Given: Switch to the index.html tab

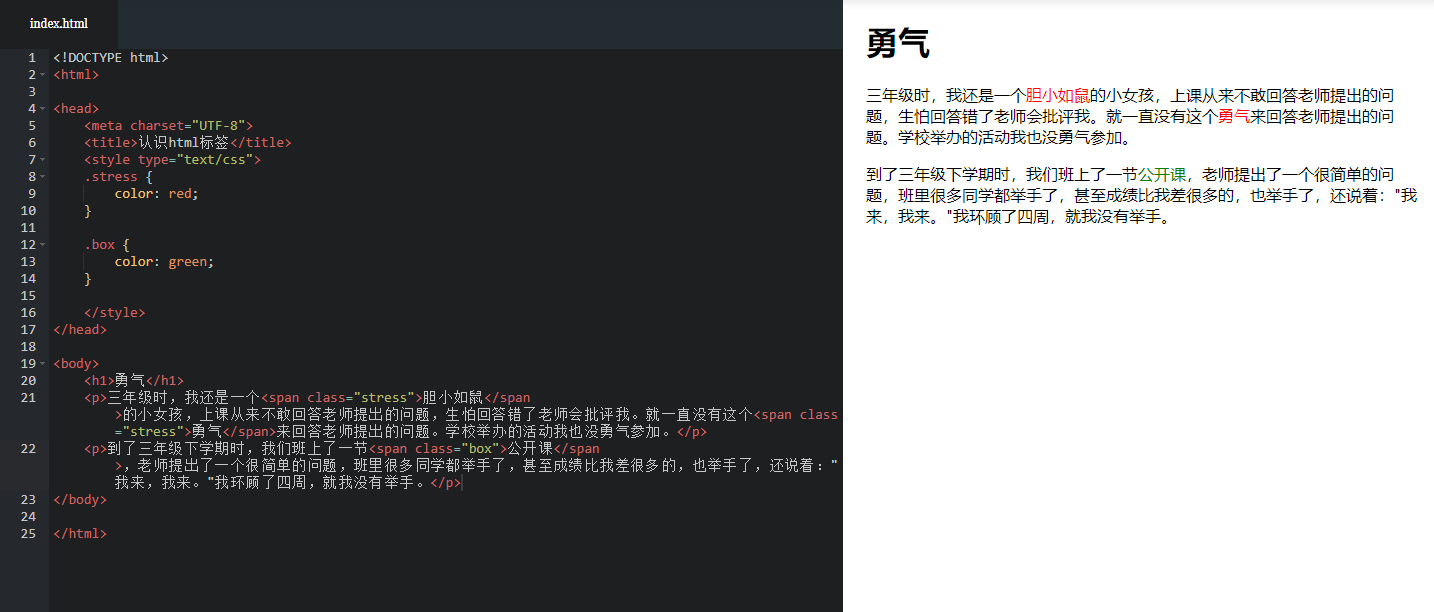Looking at the screenshot, I should click(59, 23).
